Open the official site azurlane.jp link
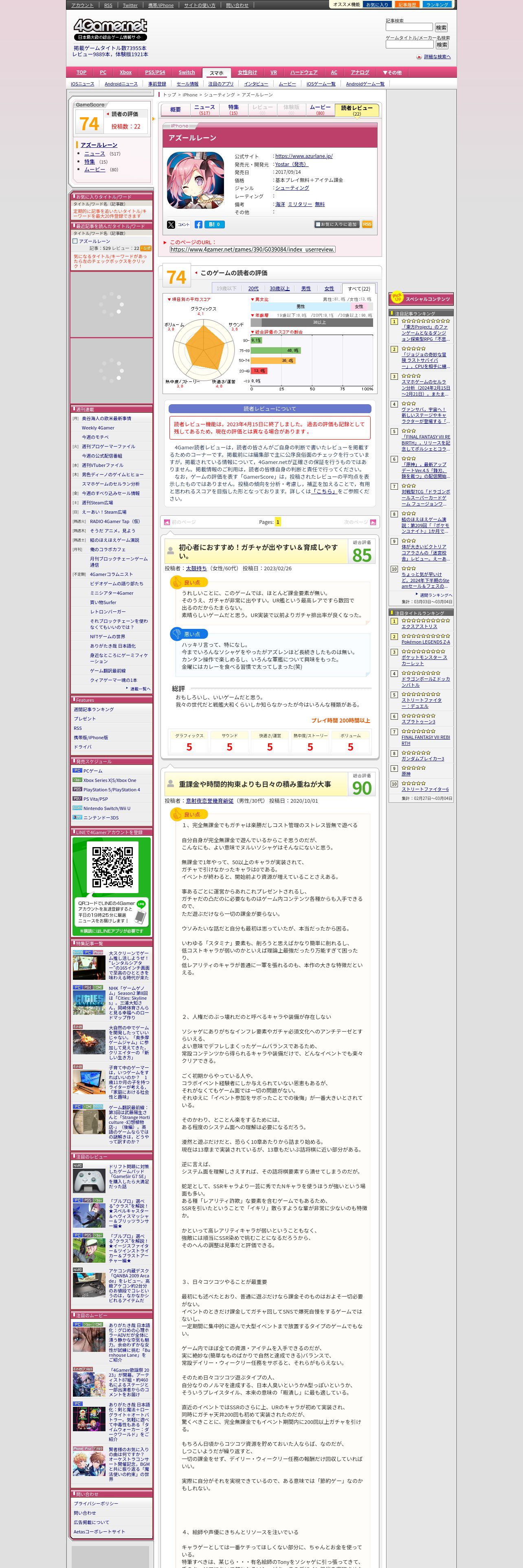This screenshot has width=523, height=1568. point(304,156)
